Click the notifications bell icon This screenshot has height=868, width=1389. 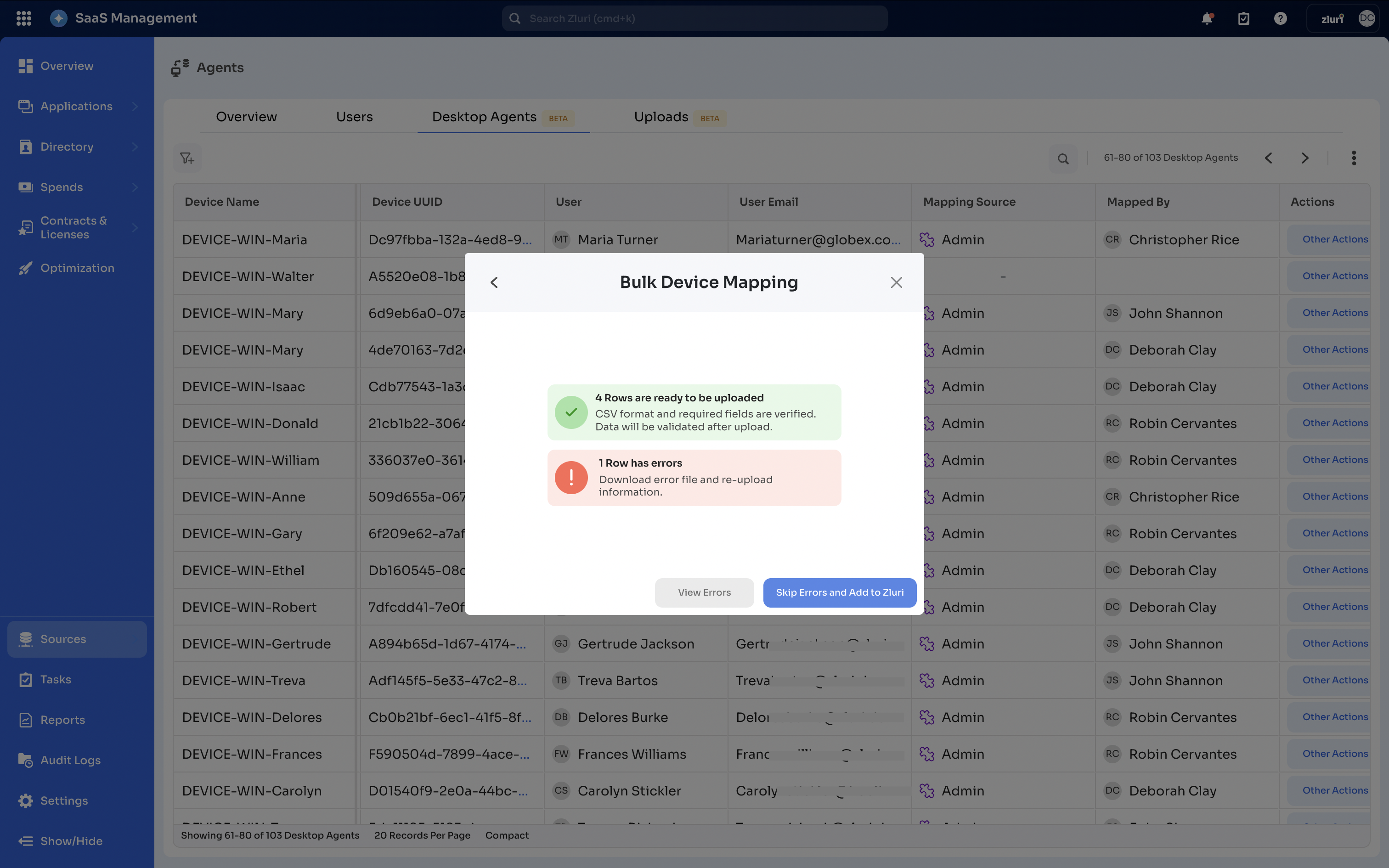click(1207, 18)
